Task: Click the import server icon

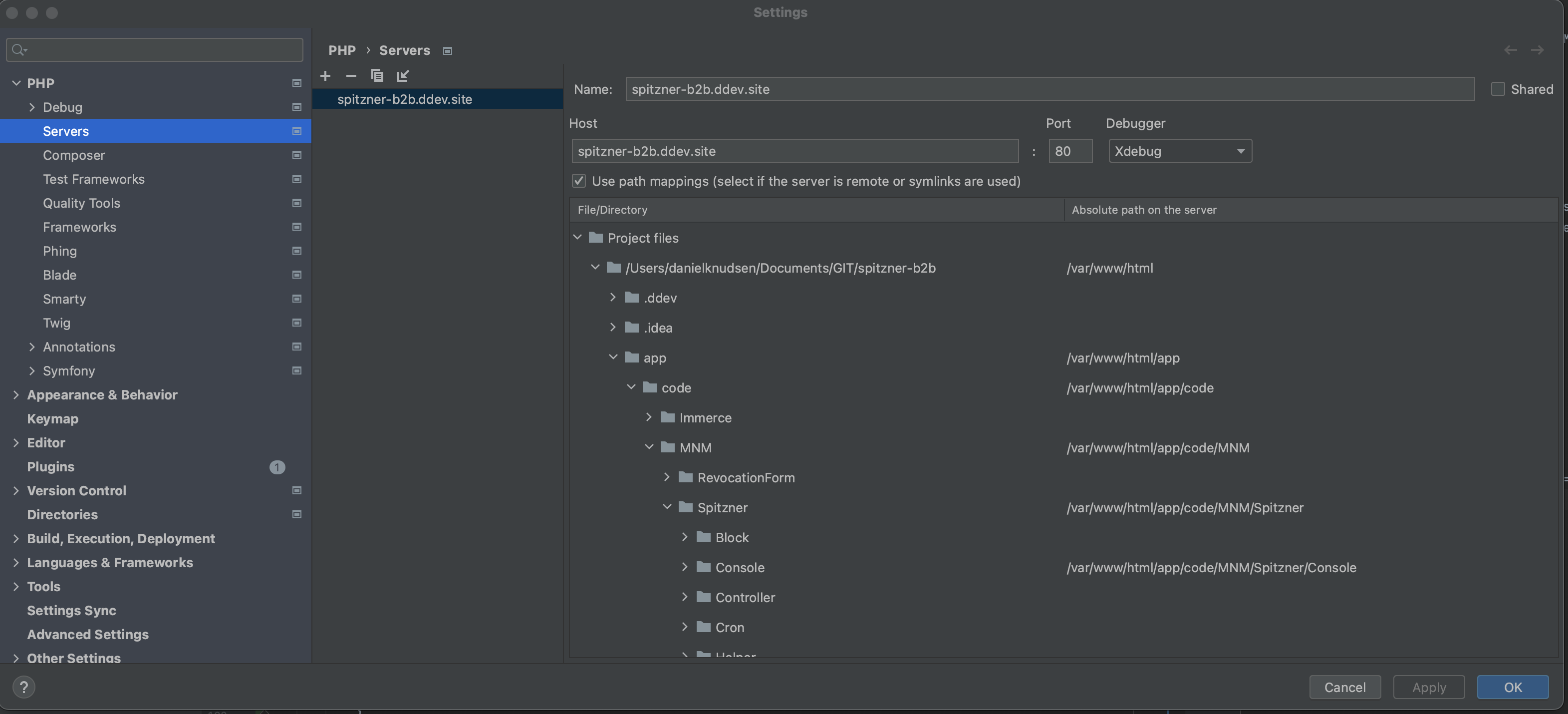Action: (403, 76)
